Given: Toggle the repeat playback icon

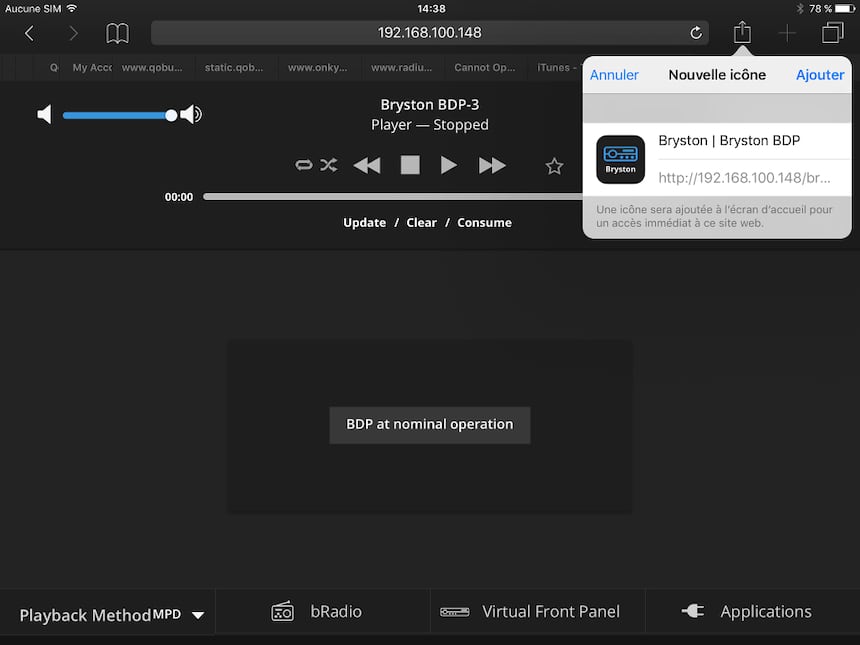Looking at the screenshot, I should click(303, 165).
